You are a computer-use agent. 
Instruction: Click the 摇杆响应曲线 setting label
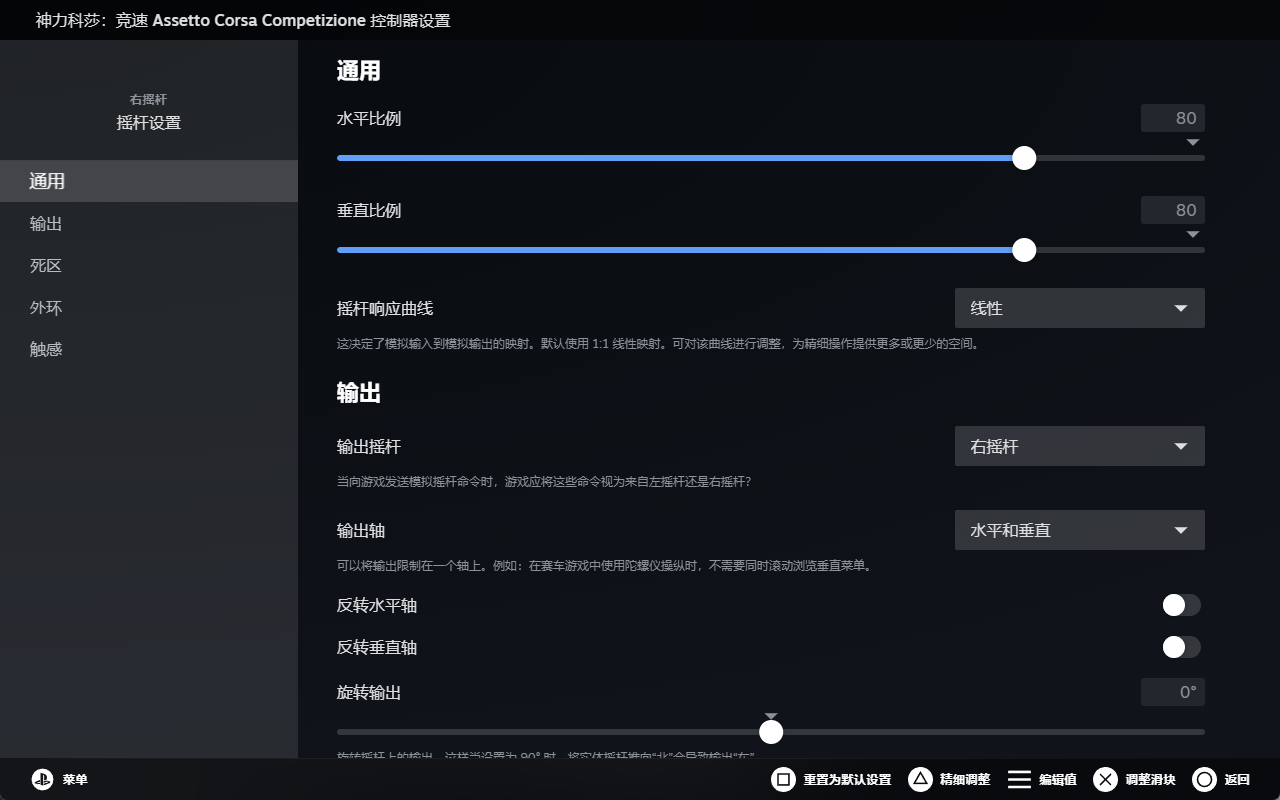385,308
